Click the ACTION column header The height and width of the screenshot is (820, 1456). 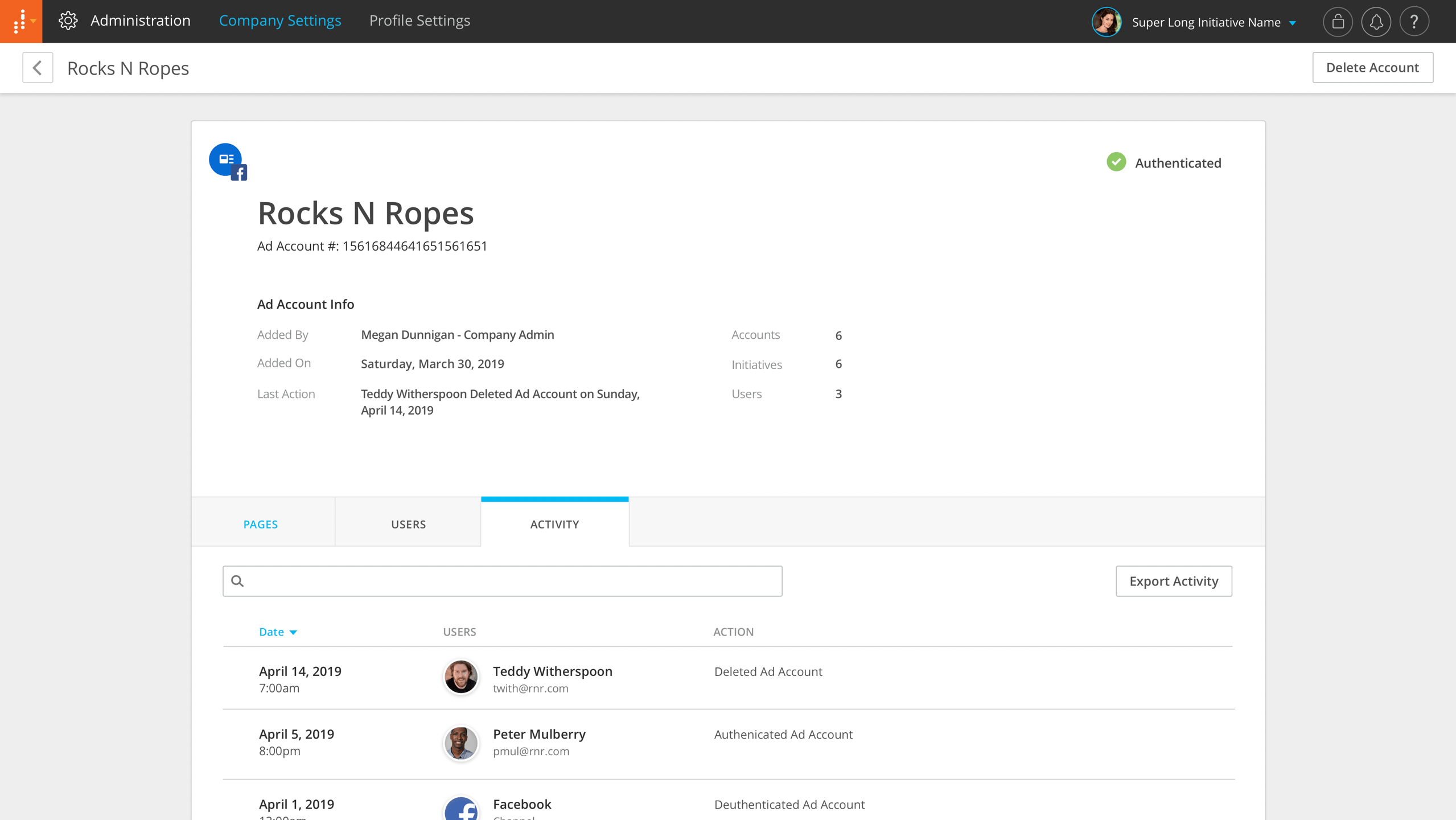pos(733,632)
